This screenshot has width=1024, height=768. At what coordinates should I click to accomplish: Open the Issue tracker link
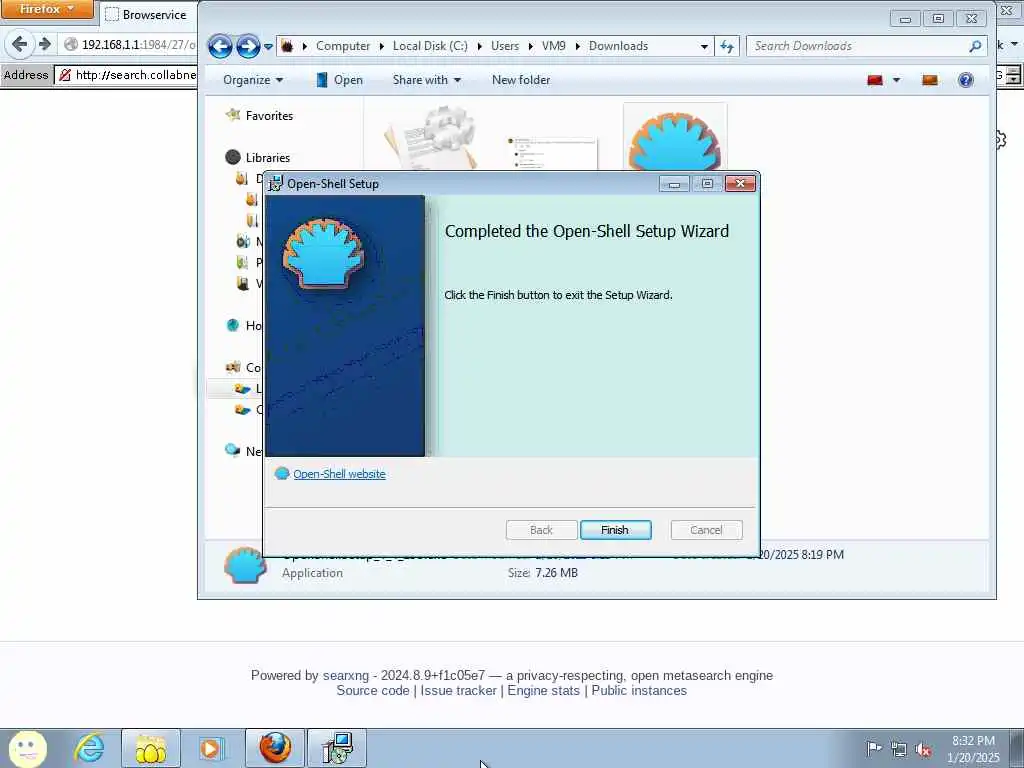(x=458, y=690)
